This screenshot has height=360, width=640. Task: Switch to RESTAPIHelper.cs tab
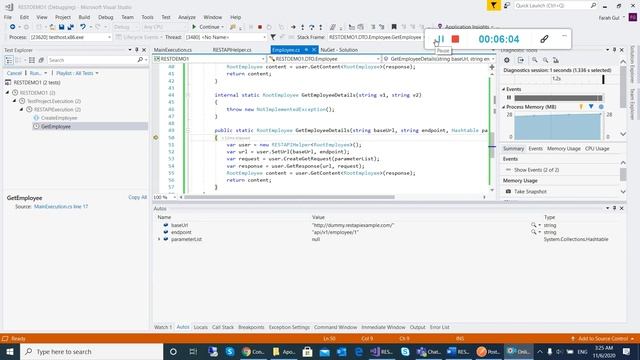click(232, 50)
